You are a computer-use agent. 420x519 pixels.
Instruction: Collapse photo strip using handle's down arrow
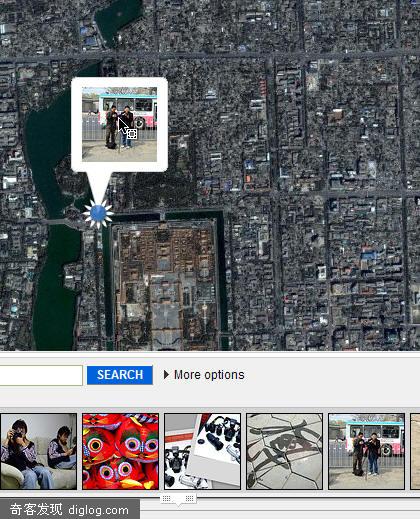[178, 504]
